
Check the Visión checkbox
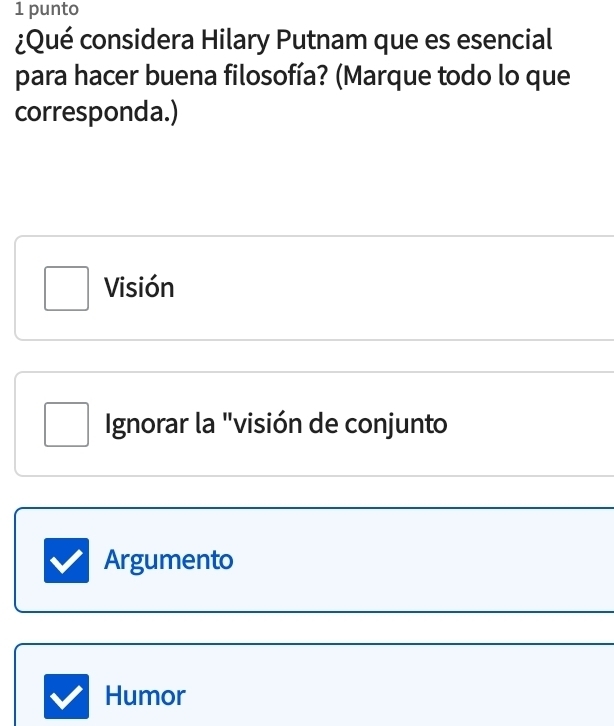65,288
